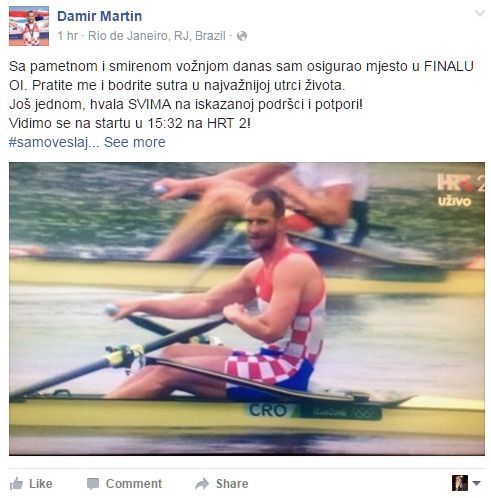This screenshot has width=491, height=498.
Task: Click the Like text button
Action: click(41, 484)
